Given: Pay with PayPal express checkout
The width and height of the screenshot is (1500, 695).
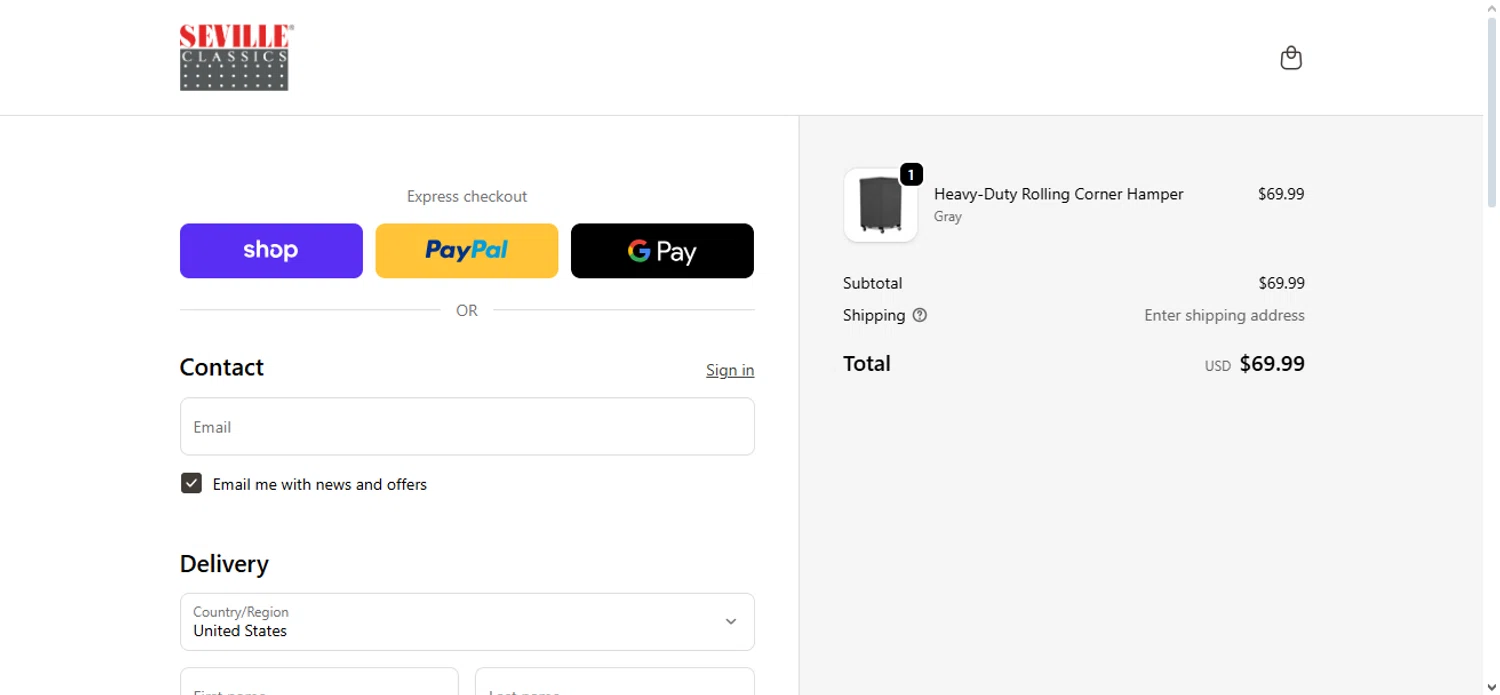Looking at the screenshot, I should [467, 251].
